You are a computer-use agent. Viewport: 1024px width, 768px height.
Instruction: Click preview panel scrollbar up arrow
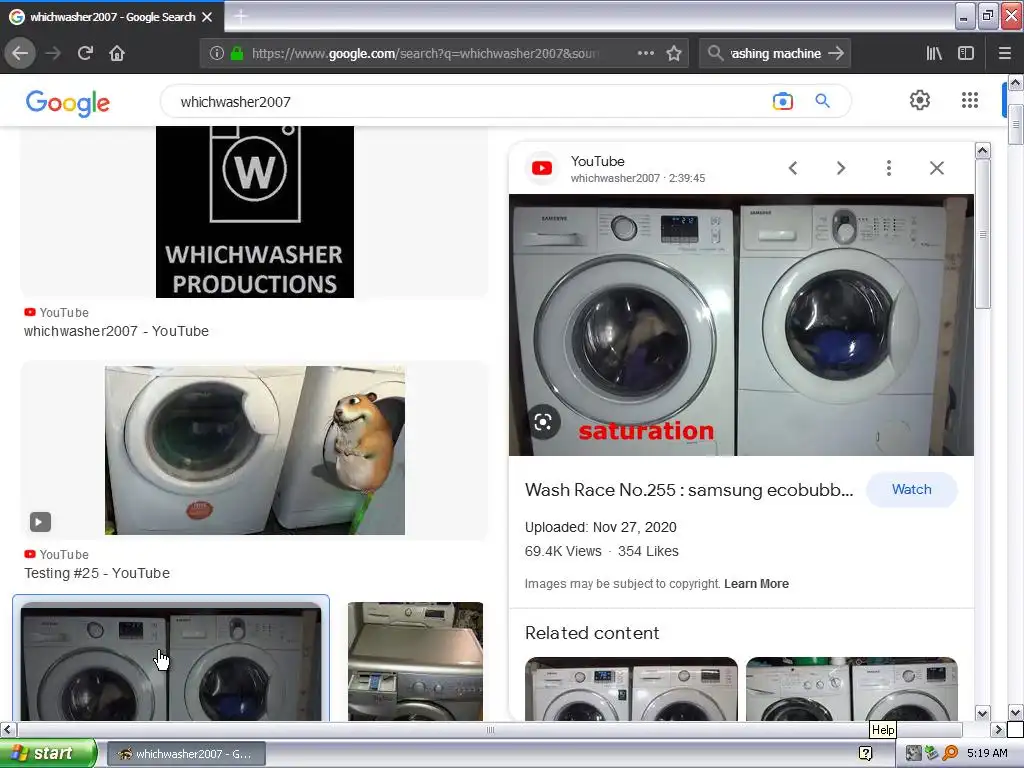click(982, 151)
